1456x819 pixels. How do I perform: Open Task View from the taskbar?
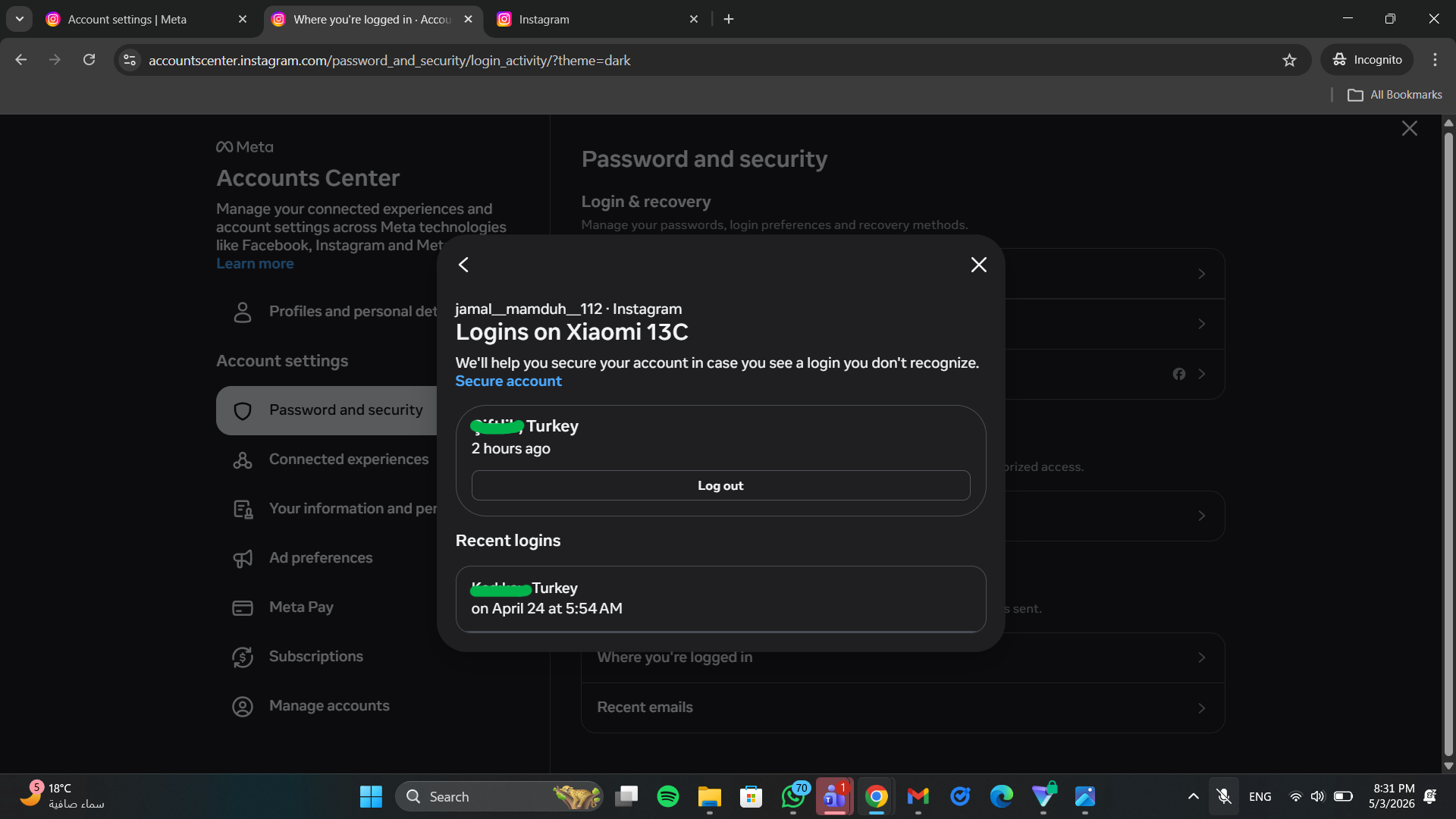(626, 797)
